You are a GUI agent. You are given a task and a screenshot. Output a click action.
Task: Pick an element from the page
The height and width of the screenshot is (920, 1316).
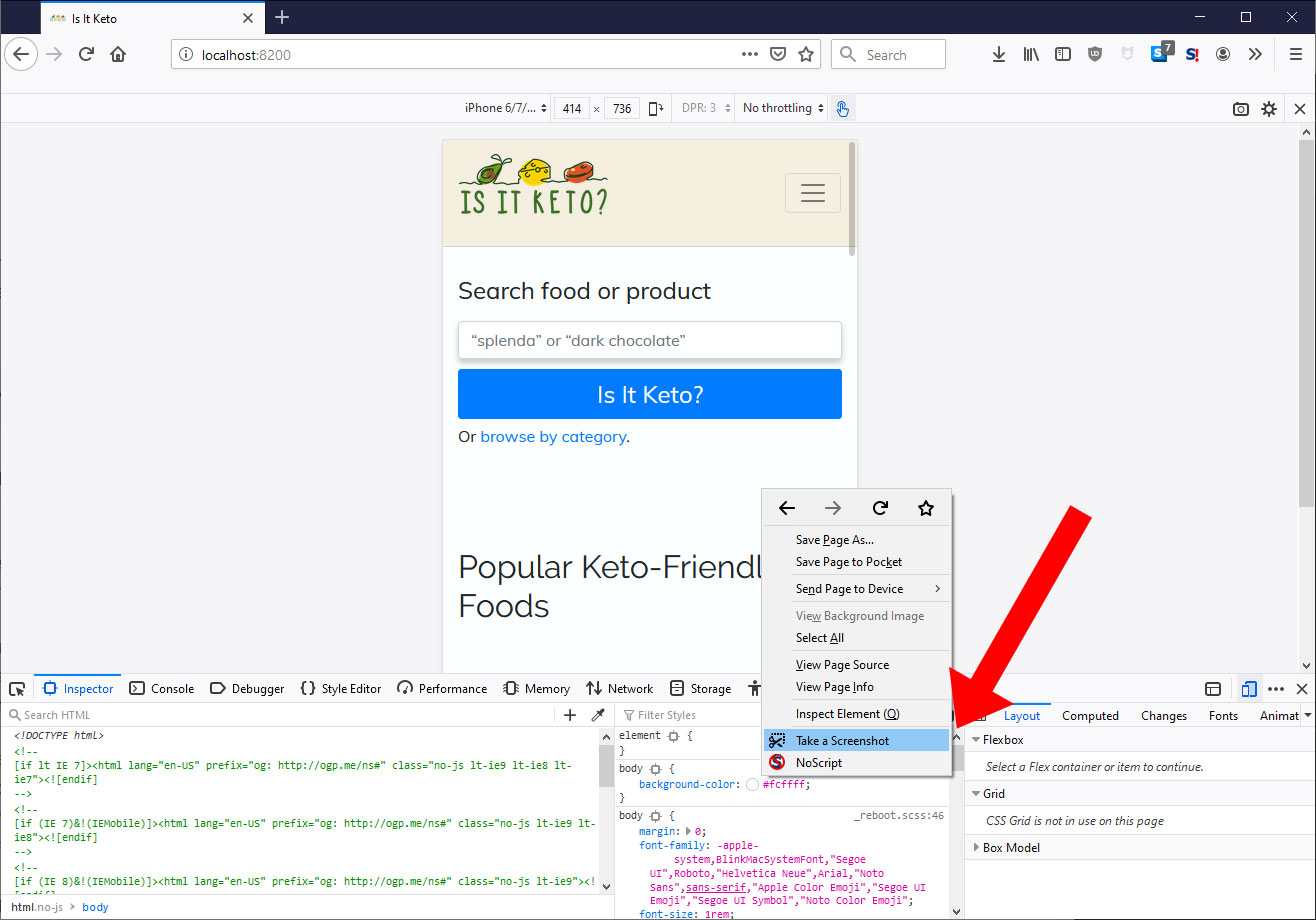coord(17,689)
